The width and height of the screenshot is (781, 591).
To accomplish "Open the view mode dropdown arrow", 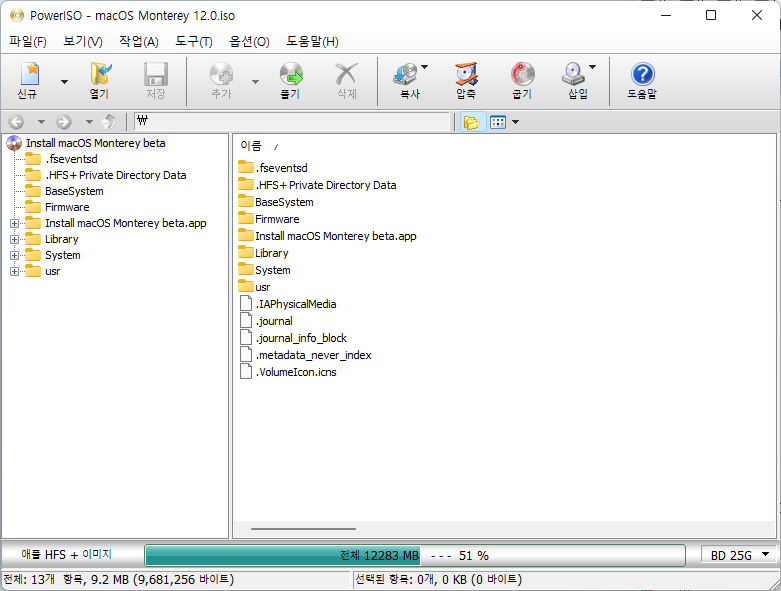I will (516, 122).
